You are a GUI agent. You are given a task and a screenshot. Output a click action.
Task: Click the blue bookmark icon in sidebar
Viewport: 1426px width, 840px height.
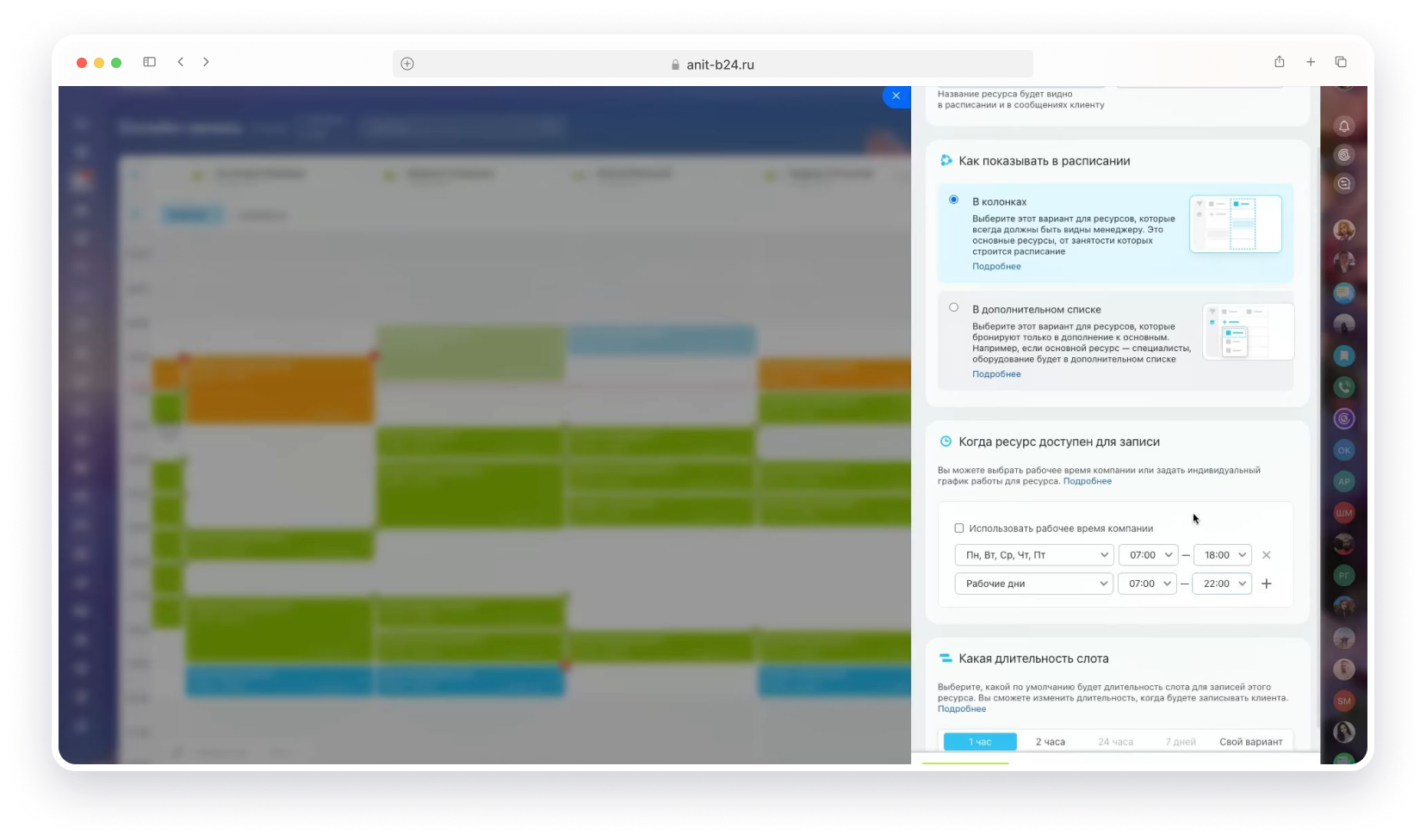1343,355
